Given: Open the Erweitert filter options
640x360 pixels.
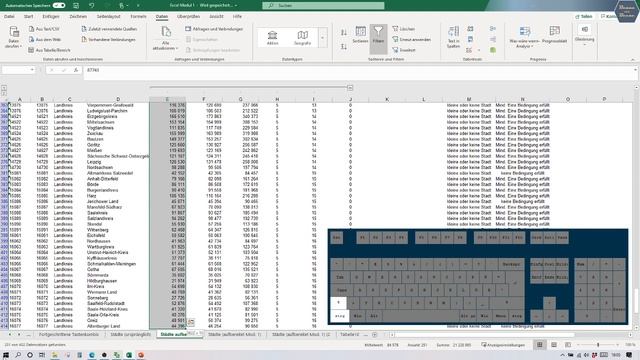Looking at the screenshot, I should [x=404, y=50].
